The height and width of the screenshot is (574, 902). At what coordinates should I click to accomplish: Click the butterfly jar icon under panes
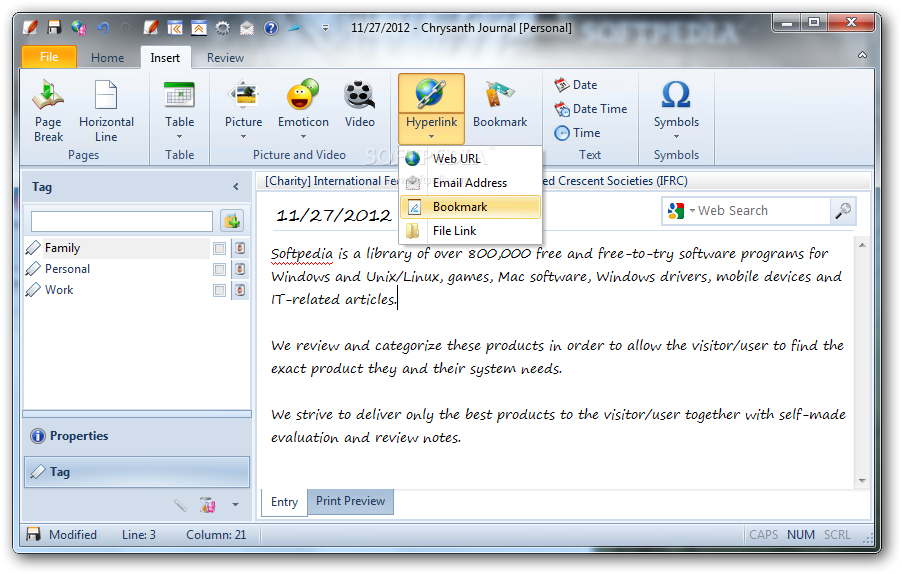(207, 505)
